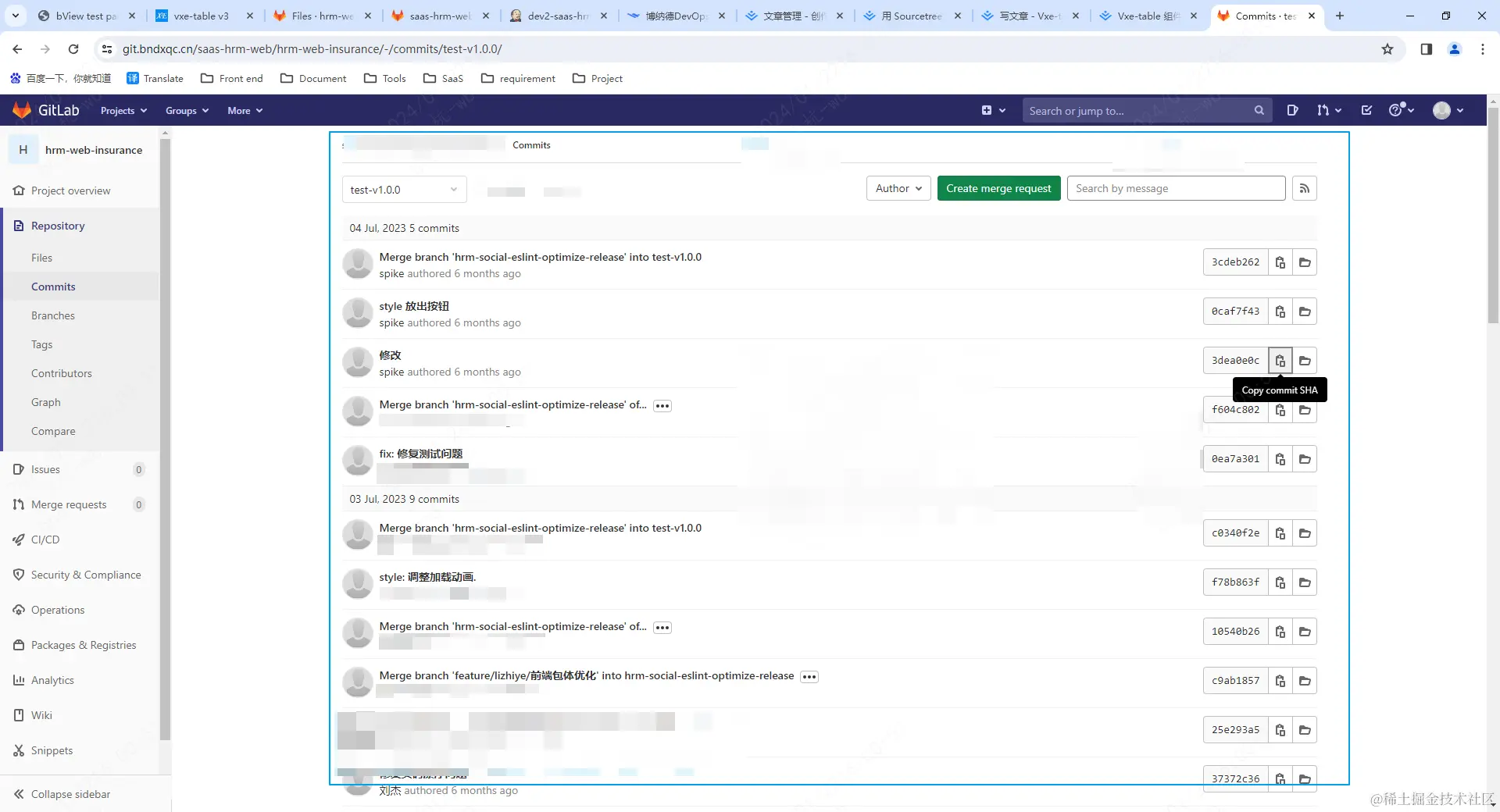Copy commit SHA for 0ea7a301
This screenshot has height=812, width=1500.
1280,459
